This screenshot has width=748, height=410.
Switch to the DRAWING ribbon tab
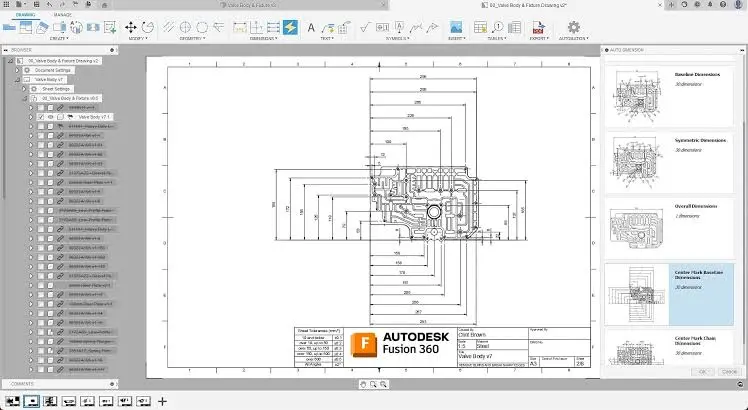click(25, 15)
